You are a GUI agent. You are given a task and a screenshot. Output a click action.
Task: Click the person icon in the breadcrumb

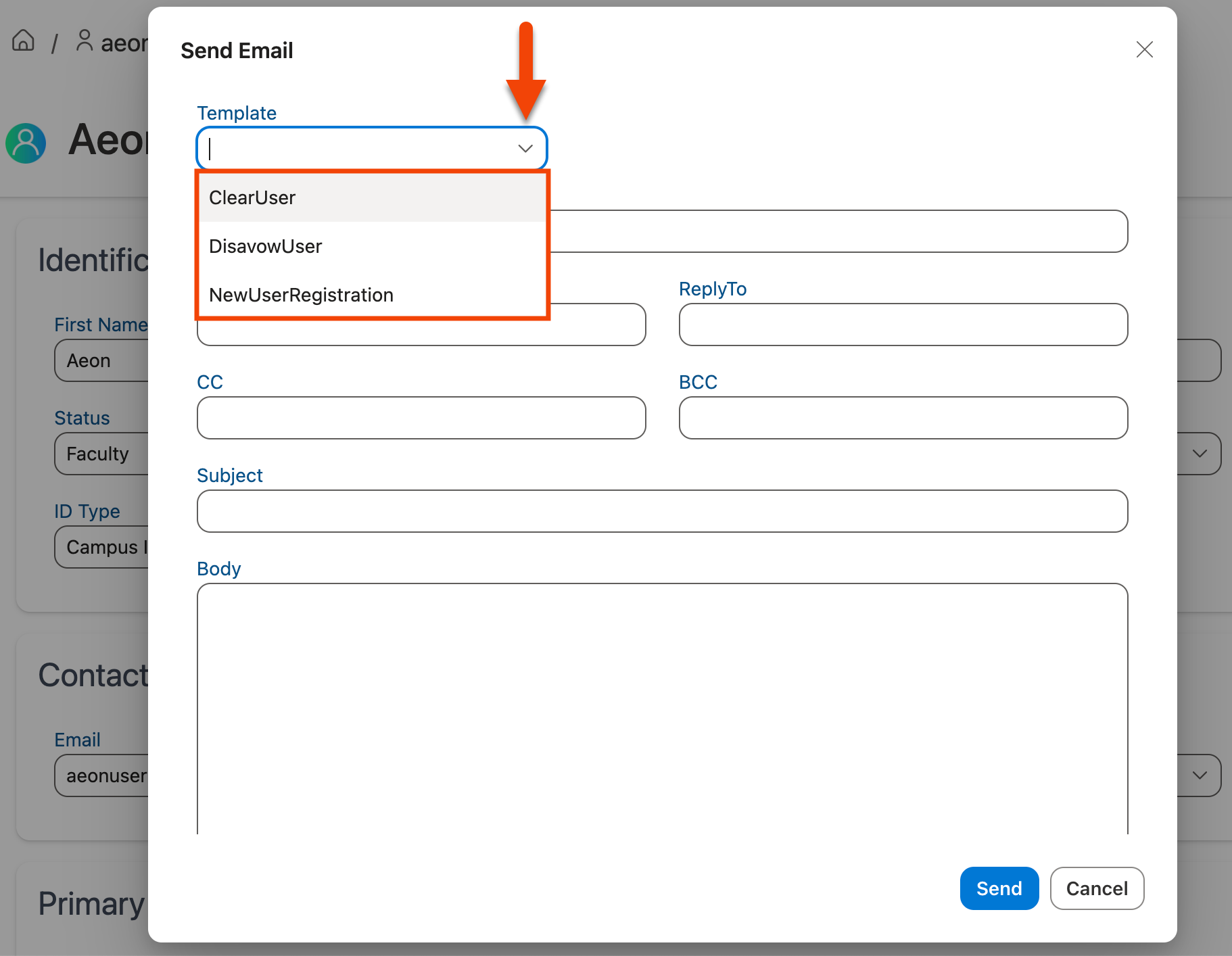(84, 41)
